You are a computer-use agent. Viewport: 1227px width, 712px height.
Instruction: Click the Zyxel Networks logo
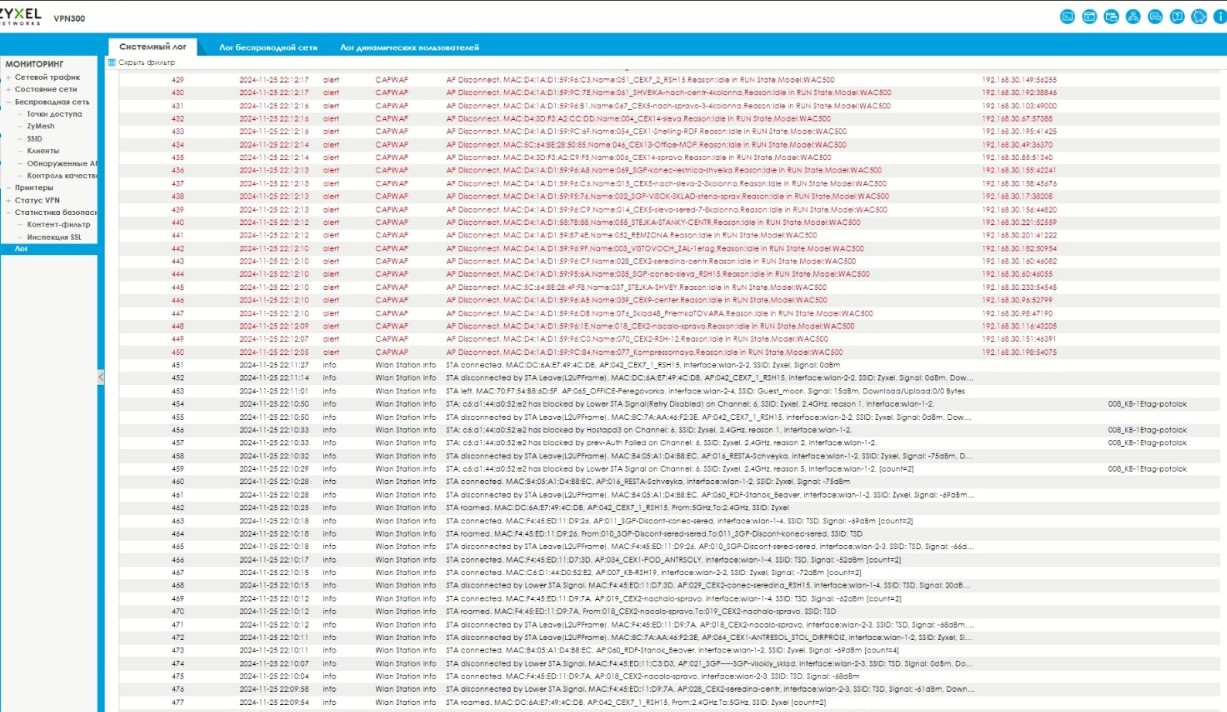coord(21,17)
